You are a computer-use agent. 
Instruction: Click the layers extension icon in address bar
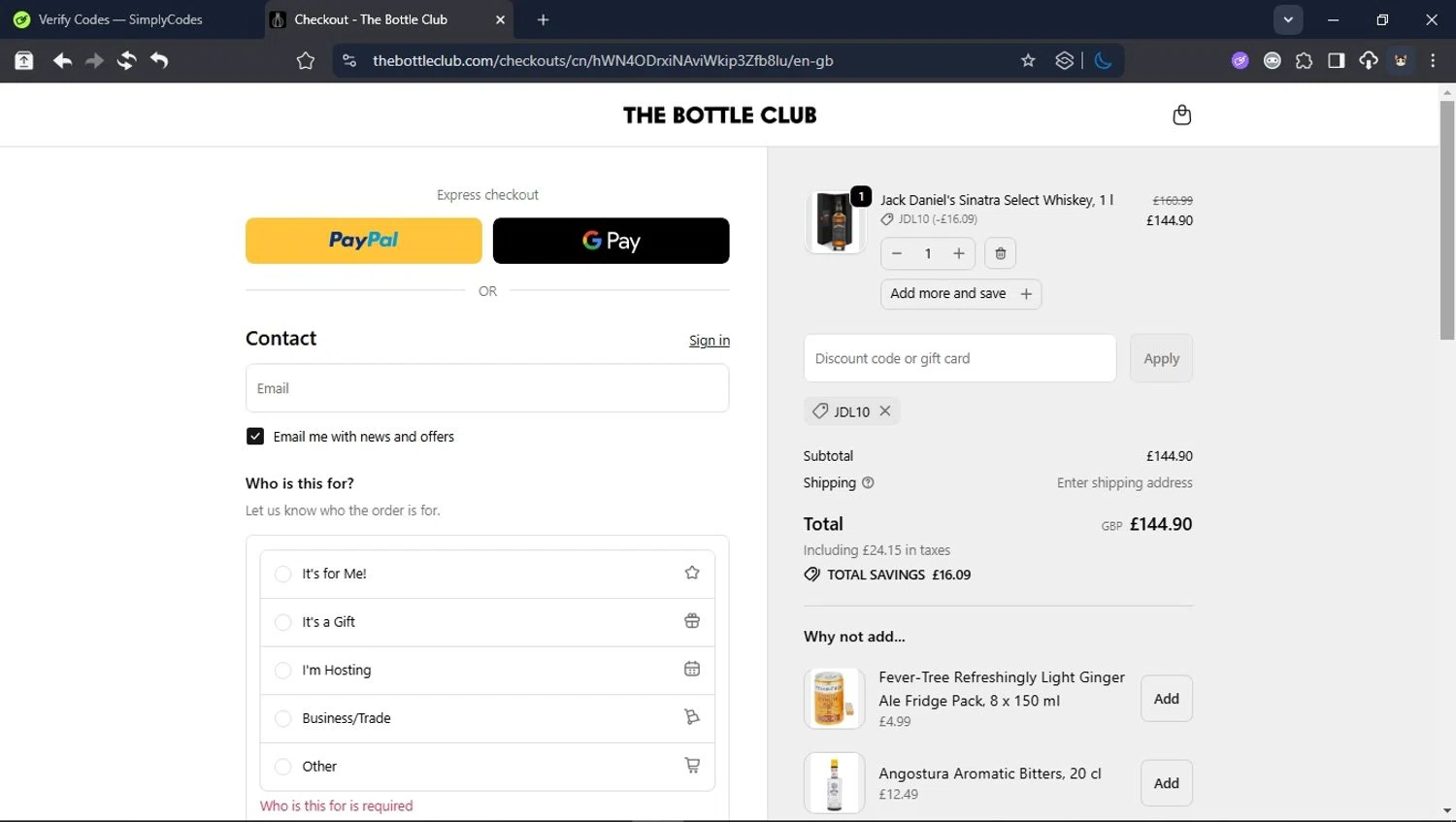(x=1065, y=60)
